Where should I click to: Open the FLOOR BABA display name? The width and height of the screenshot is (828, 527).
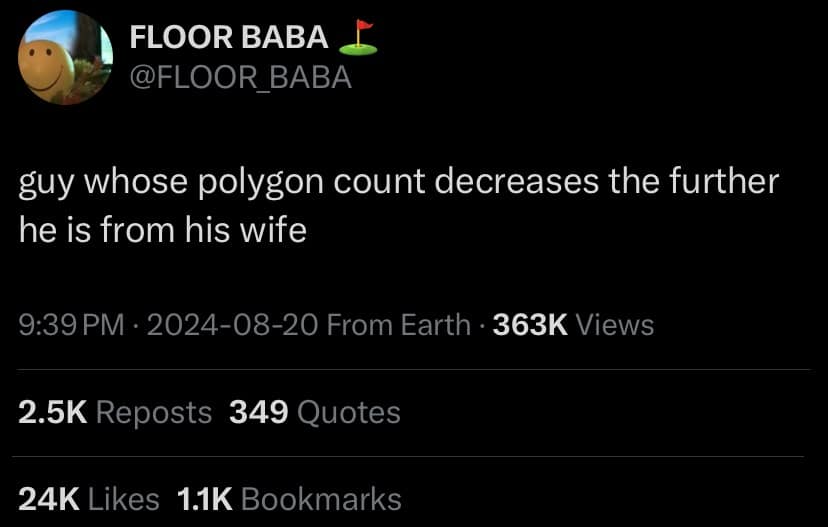229,38
